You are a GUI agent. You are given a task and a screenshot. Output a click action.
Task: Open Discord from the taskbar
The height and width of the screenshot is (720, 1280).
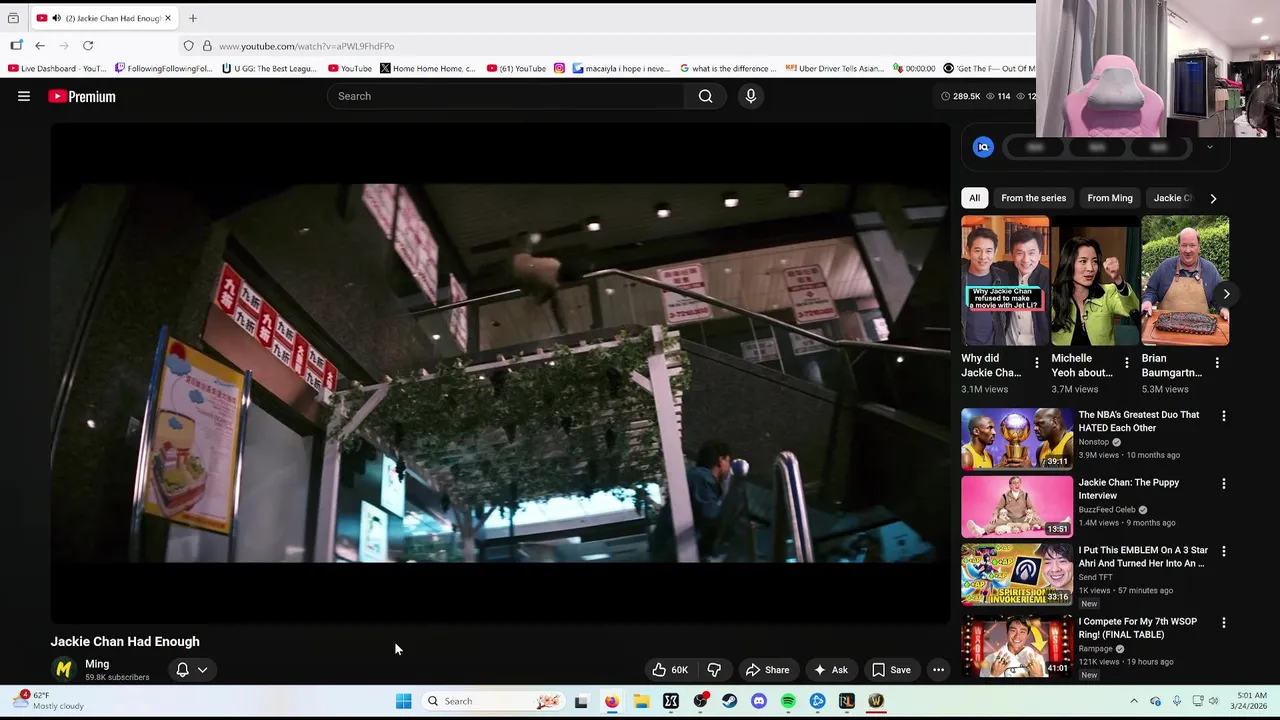point(759,701)
